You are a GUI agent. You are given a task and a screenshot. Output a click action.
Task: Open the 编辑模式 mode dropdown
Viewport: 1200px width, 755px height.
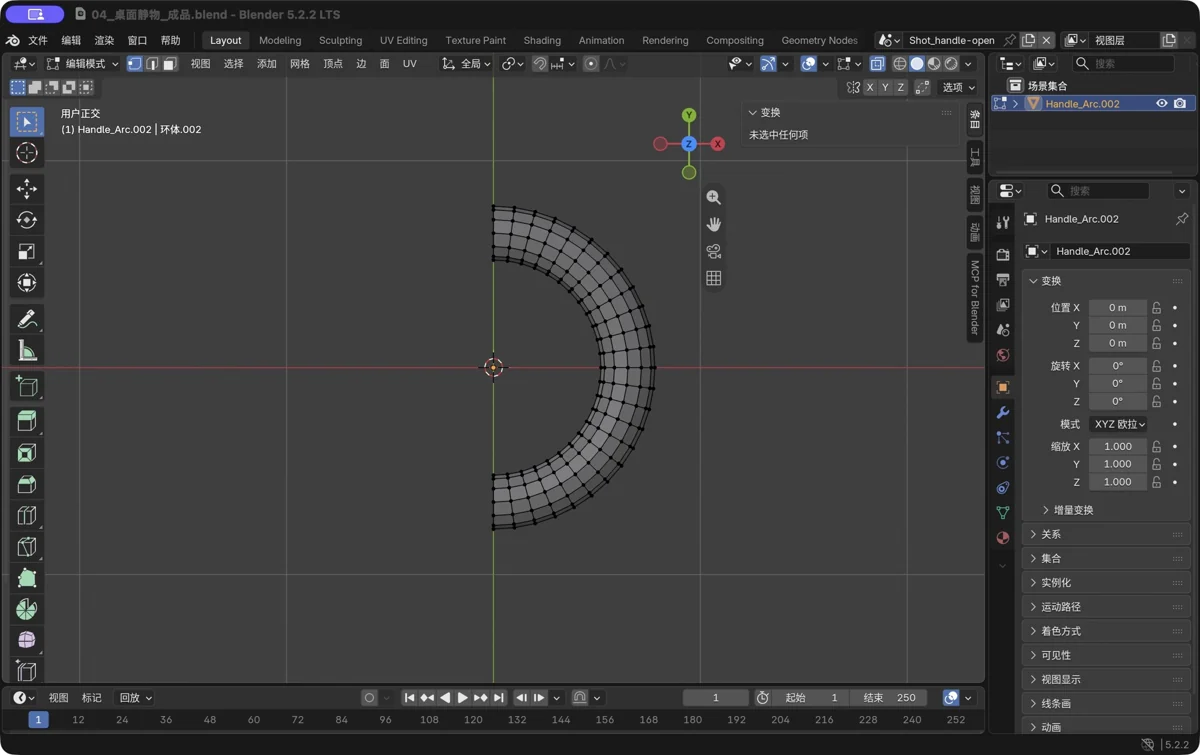tap(82, 64)
